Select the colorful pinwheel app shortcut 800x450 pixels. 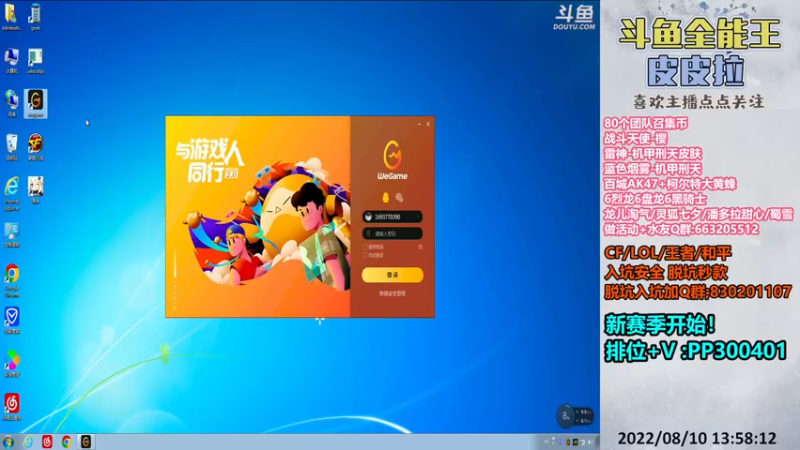coord(12,364)
